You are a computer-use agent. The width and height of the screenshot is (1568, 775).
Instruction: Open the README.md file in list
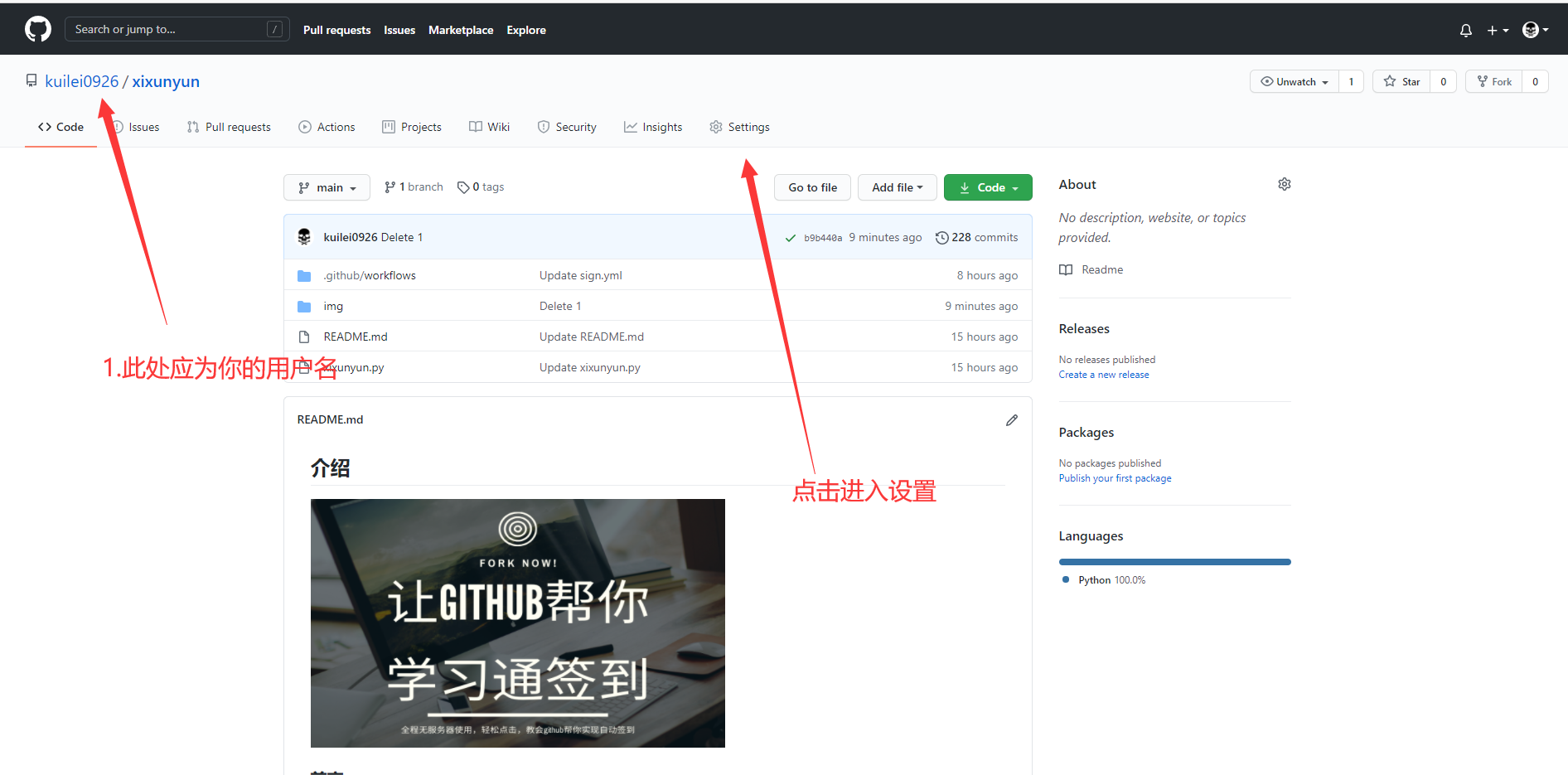(356, 337)
